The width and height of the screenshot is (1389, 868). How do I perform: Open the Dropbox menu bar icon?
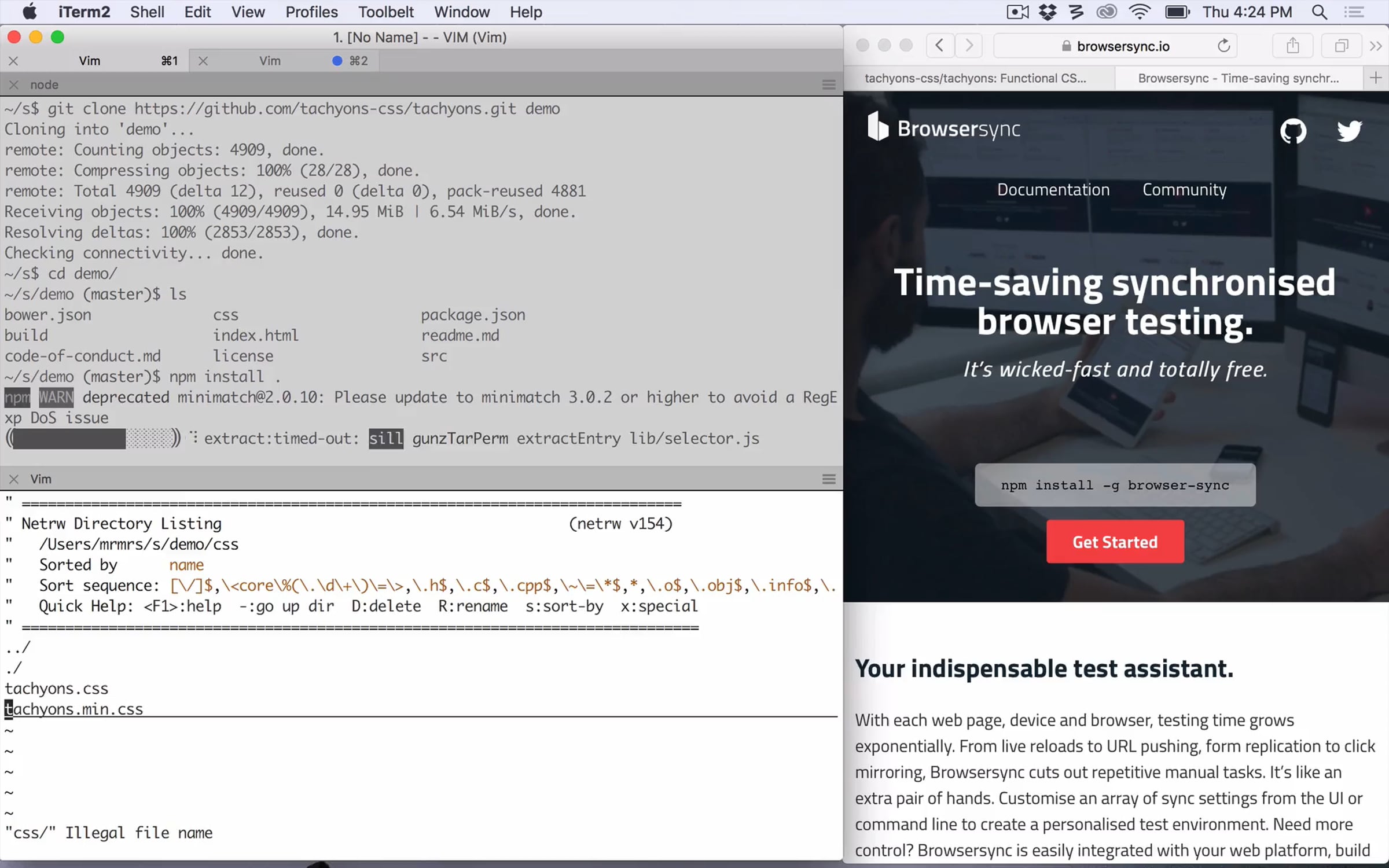(x=1048, y=12)
